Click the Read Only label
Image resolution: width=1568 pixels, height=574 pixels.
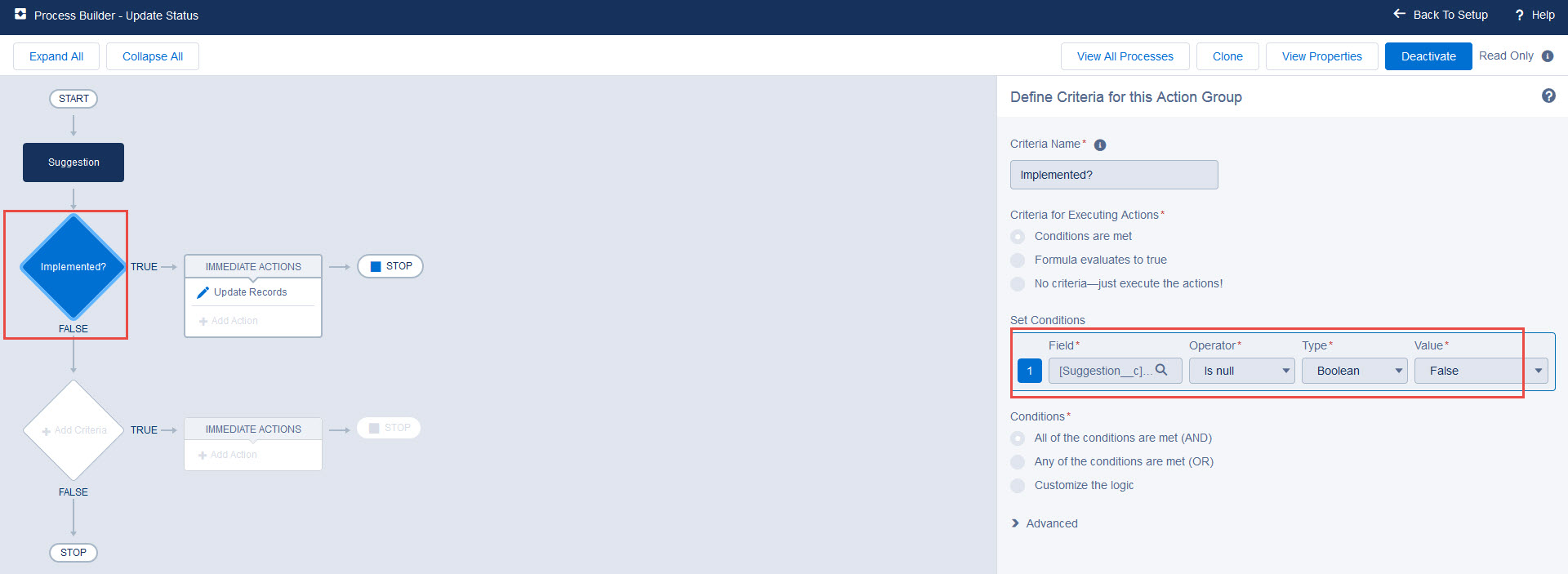[1506, 56]
